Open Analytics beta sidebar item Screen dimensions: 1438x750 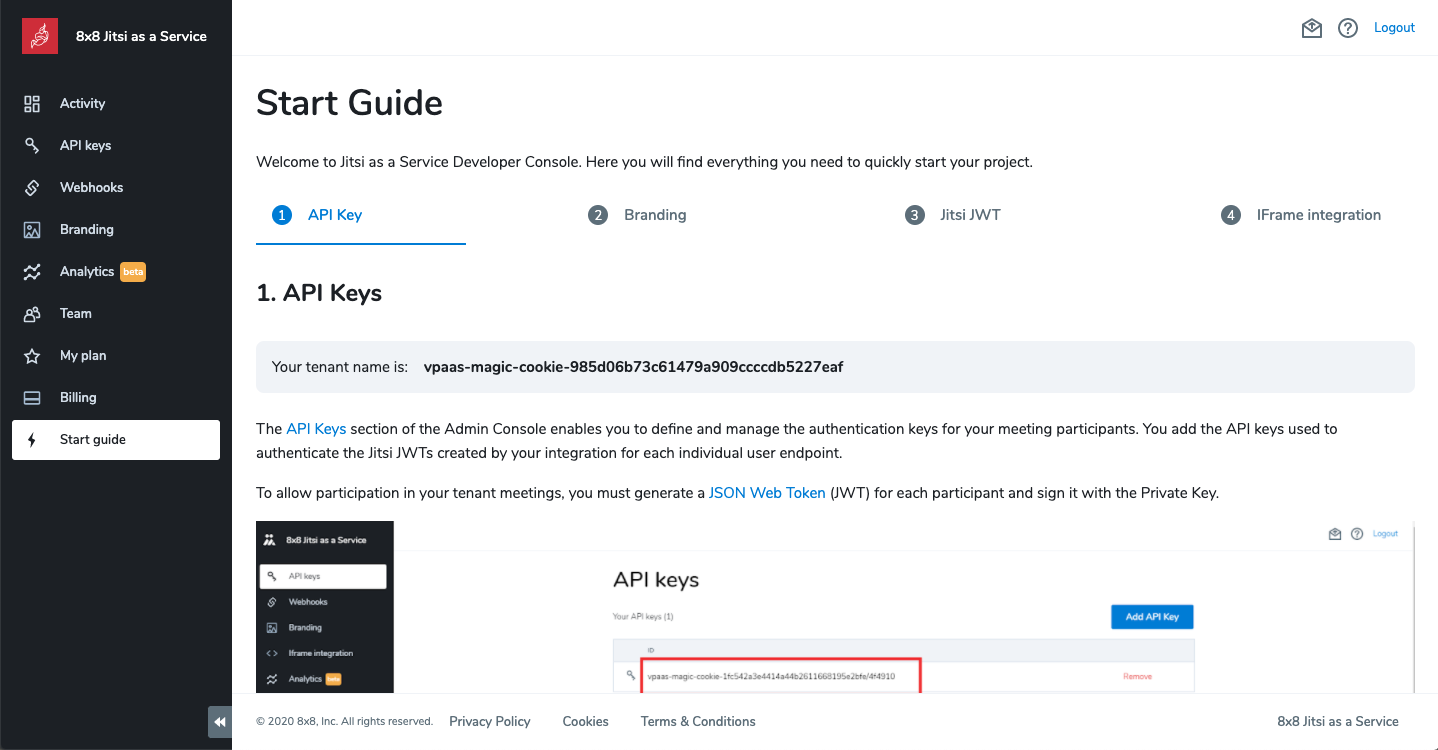tap(116, 272)
